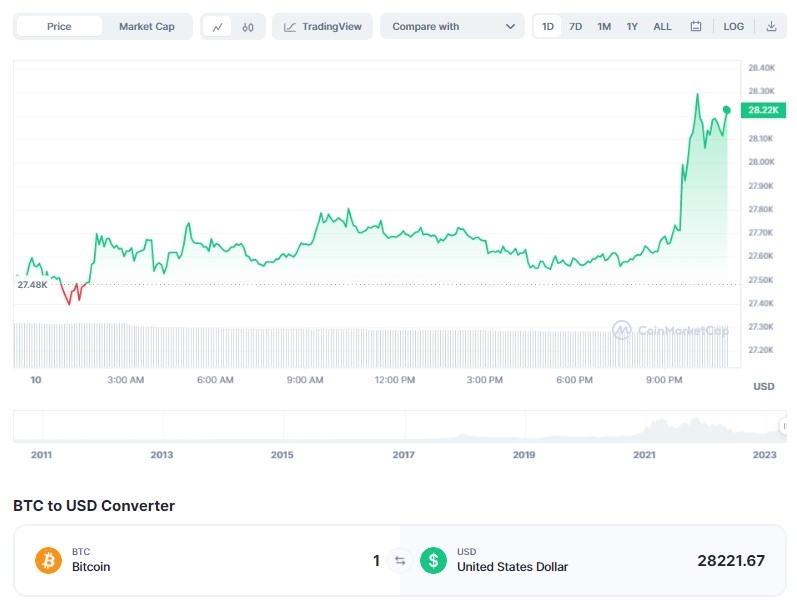Select the 1M time range
Image resolution: width=797 pixels, height=606 pixels.
(x=604, y=26)
